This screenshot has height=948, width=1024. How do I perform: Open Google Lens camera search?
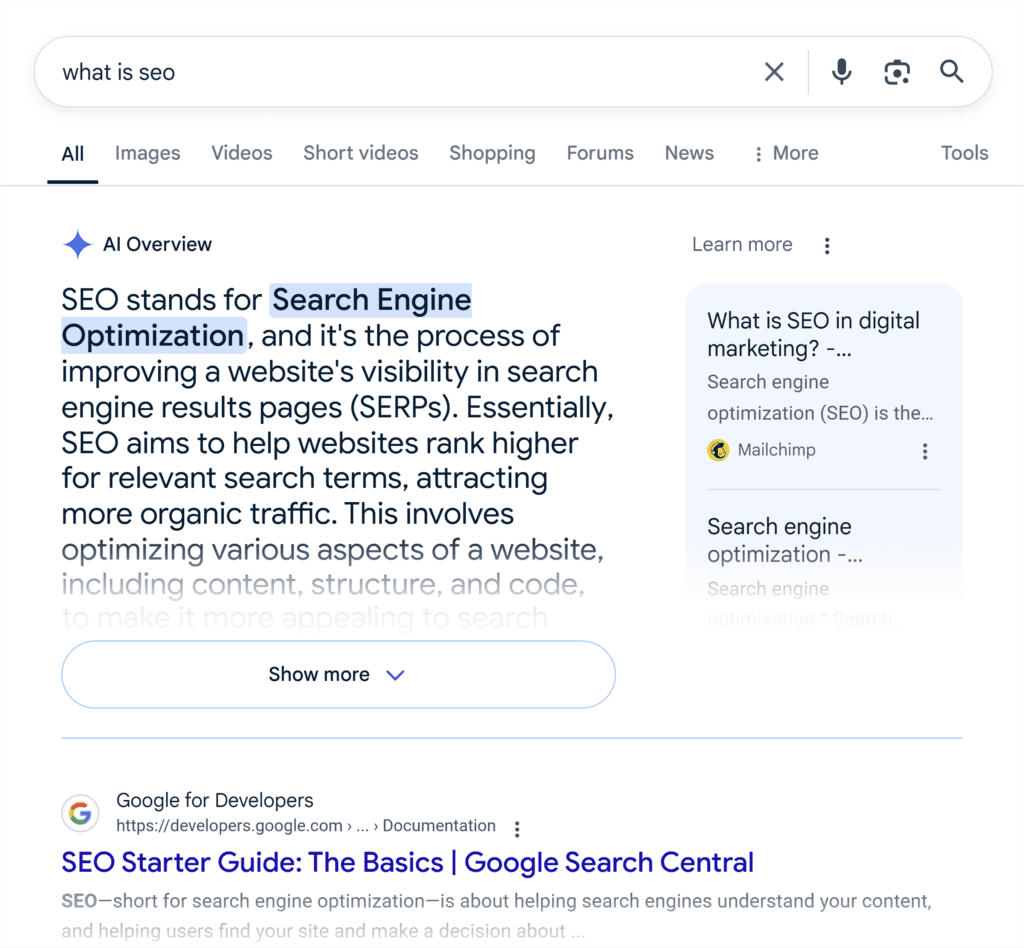point(897,71)
